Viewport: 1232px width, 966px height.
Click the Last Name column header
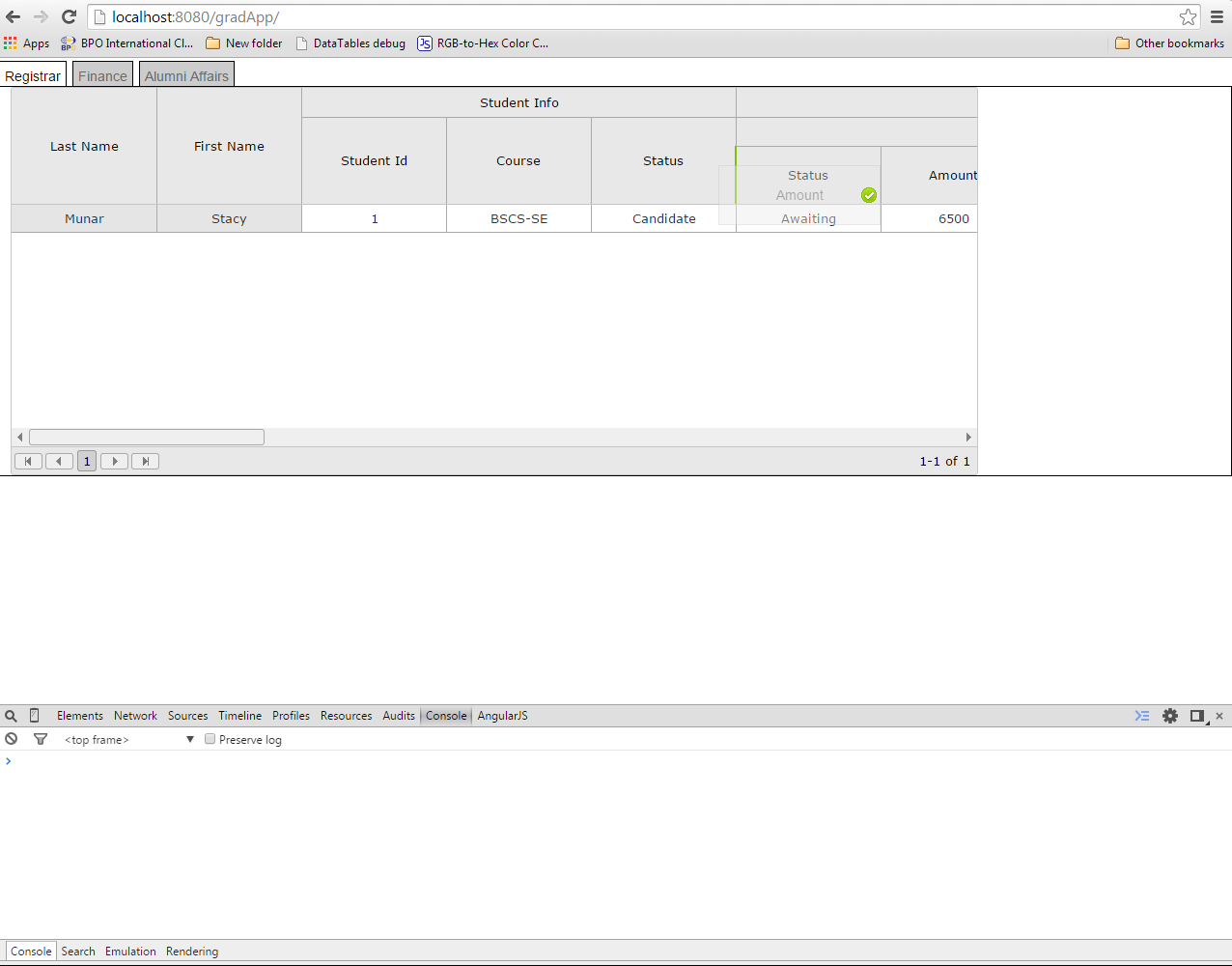click(x=84, y=146)
